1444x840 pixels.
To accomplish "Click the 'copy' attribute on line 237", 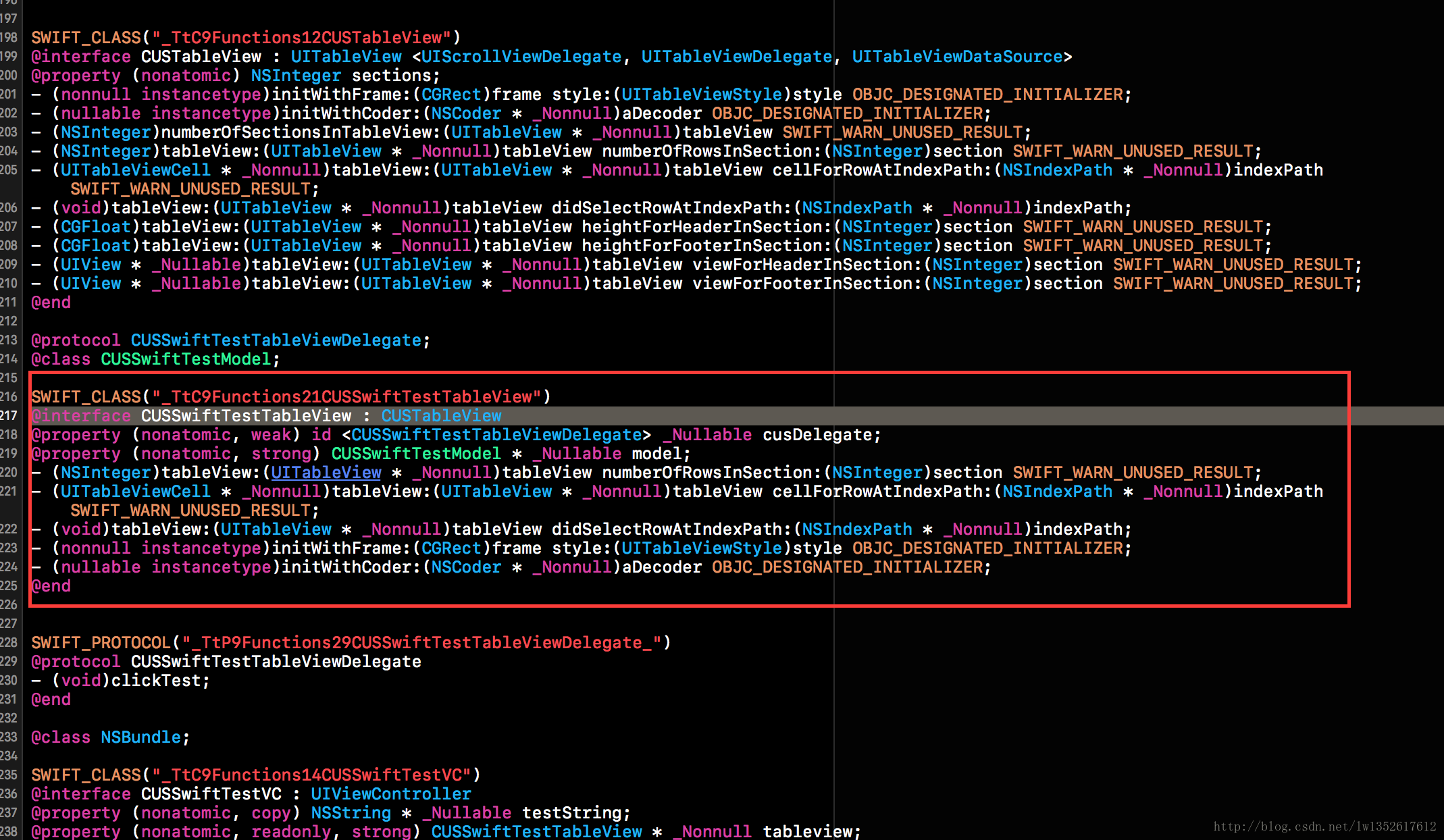I will [271, 813].
